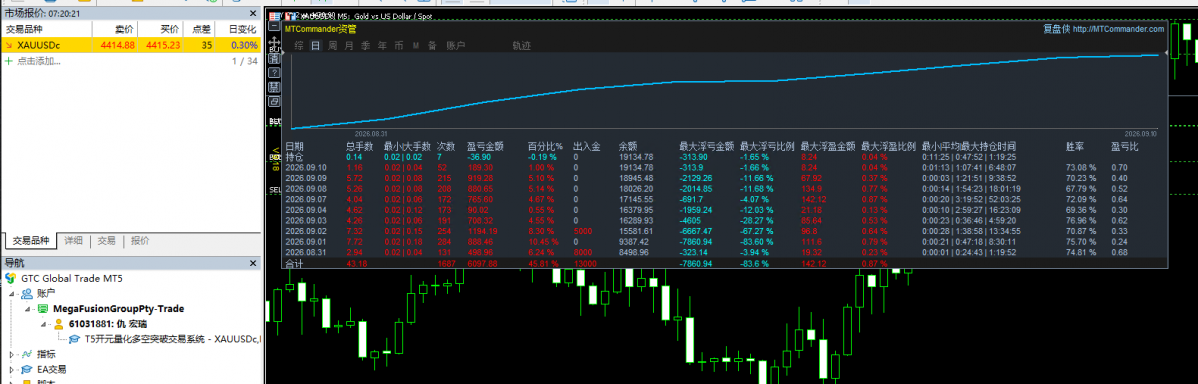Select the 月 monthly period tab
Image resolution: width=1198 pixels, height=384 pixels.
[x=349, y=46]
